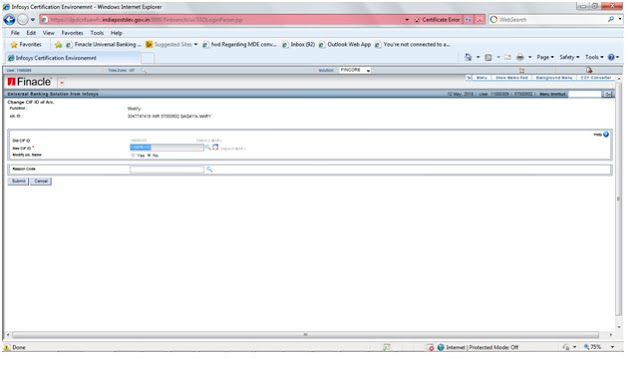Click the browser Back arrow button

(9, 19)
